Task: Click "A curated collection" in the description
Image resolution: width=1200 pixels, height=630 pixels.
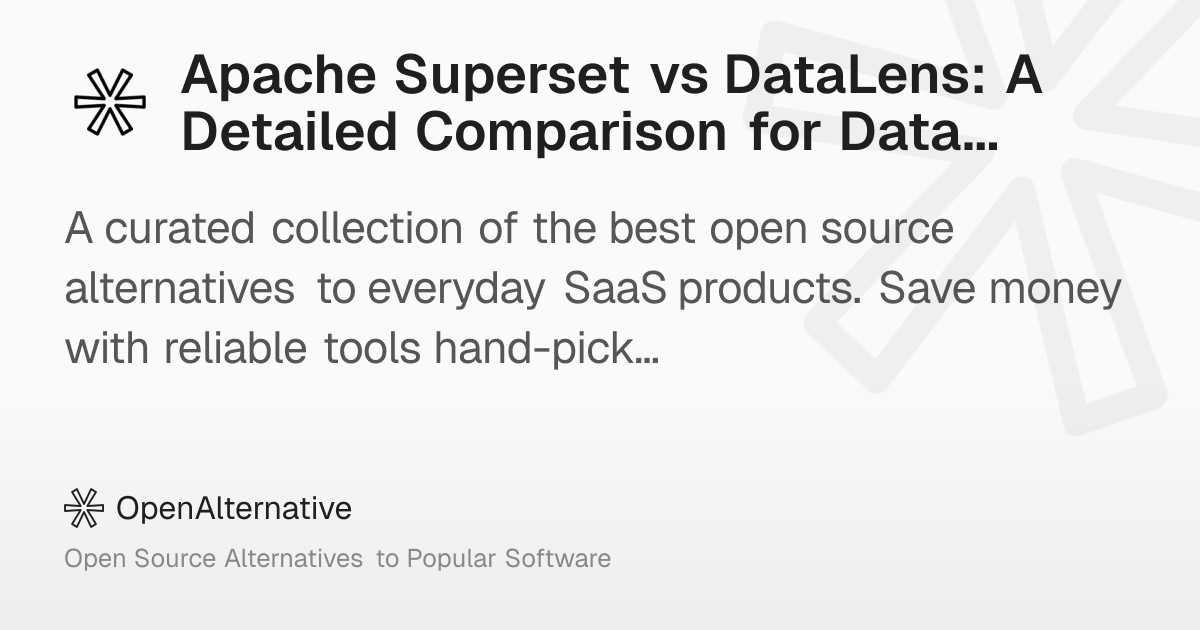Action: point(258,230)
